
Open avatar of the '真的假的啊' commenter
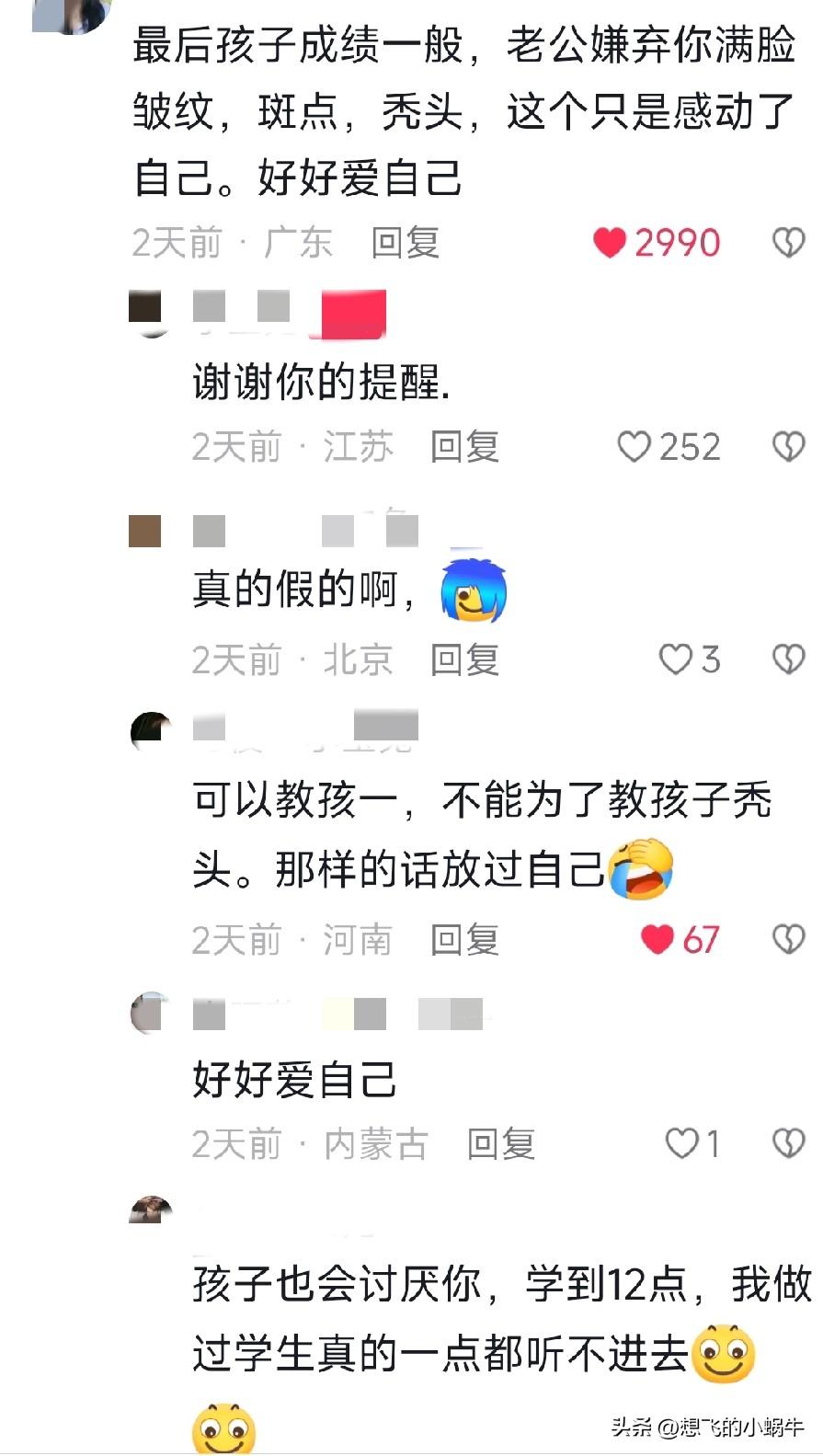pos(145,531)
